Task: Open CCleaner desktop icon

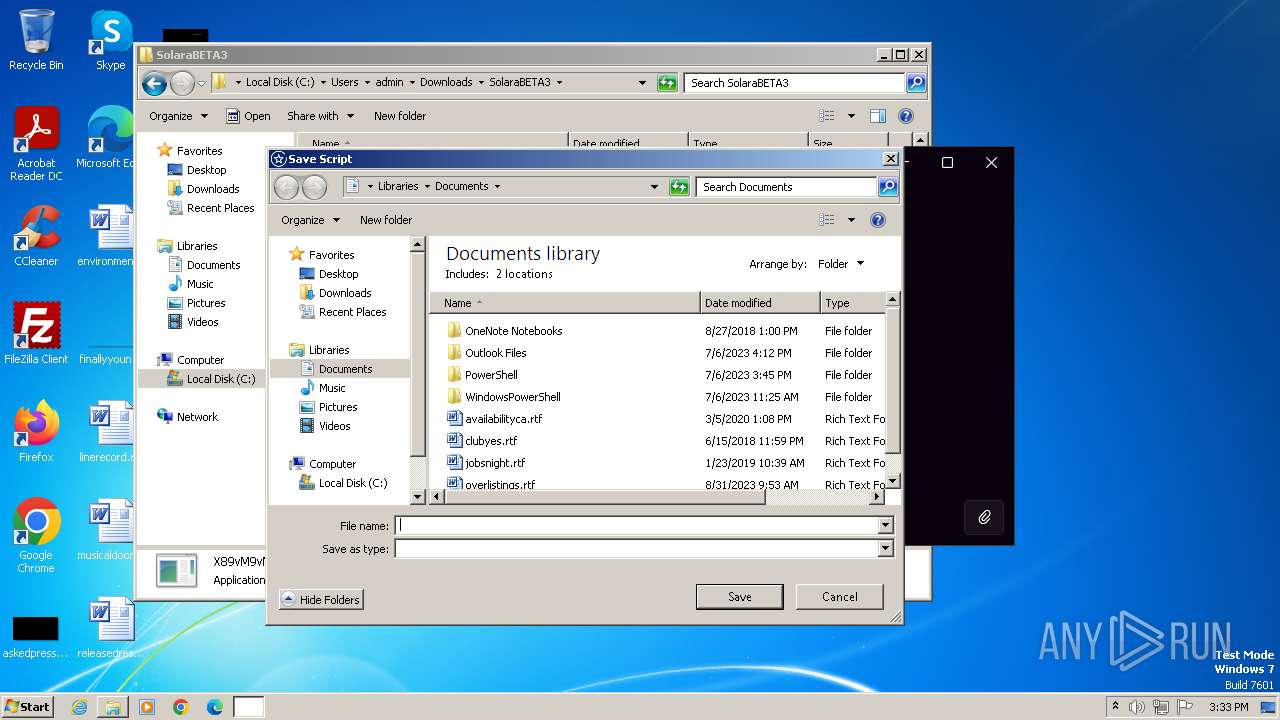Action: (36, 236)
